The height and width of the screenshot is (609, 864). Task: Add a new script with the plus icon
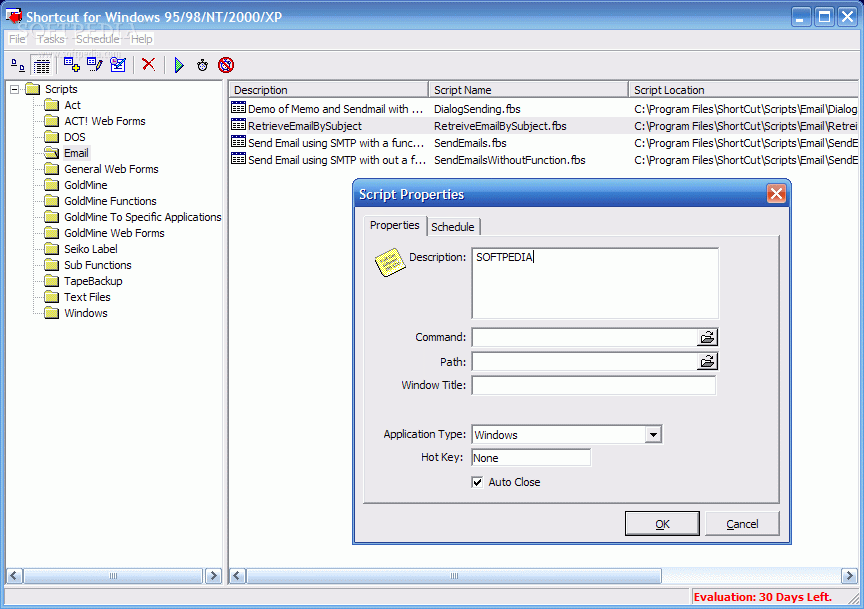(x=71, y=65)
